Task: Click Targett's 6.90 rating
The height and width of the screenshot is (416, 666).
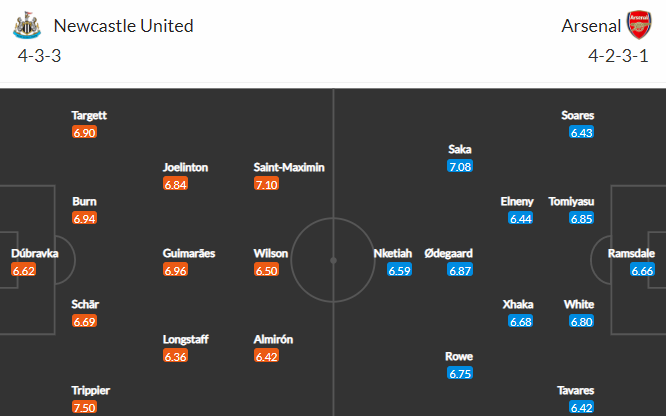Action: point(84,132)
